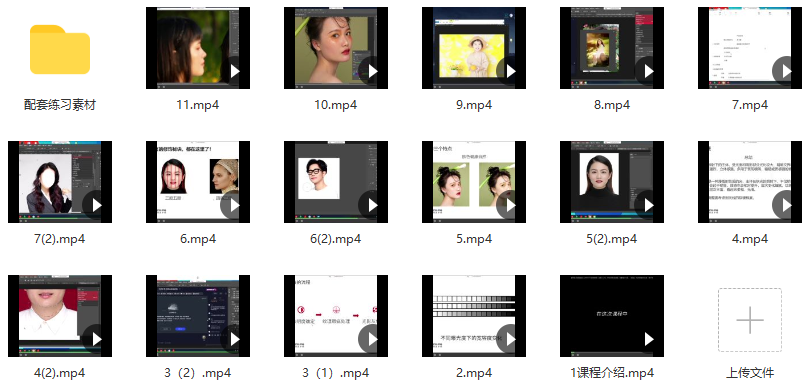Play the 10.mp4 video
Viewport: 809px width, 390px height.
[373, 71]
